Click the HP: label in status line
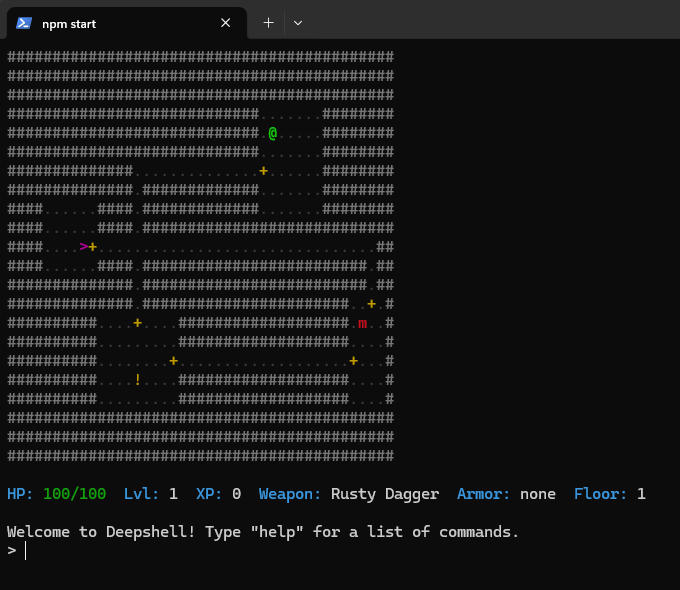 tap(20, 494)
